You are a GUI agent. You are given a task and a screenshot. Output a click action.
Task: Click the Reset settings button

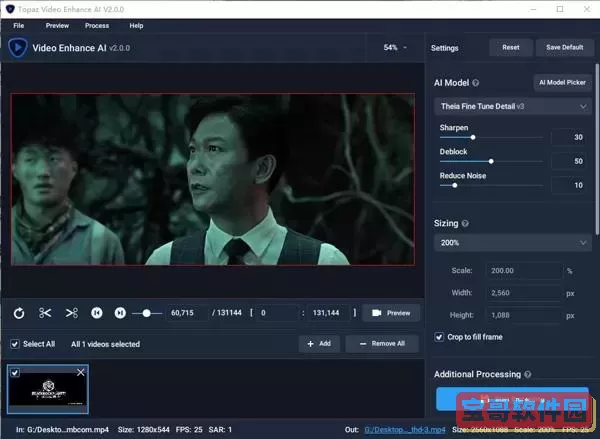511,47
